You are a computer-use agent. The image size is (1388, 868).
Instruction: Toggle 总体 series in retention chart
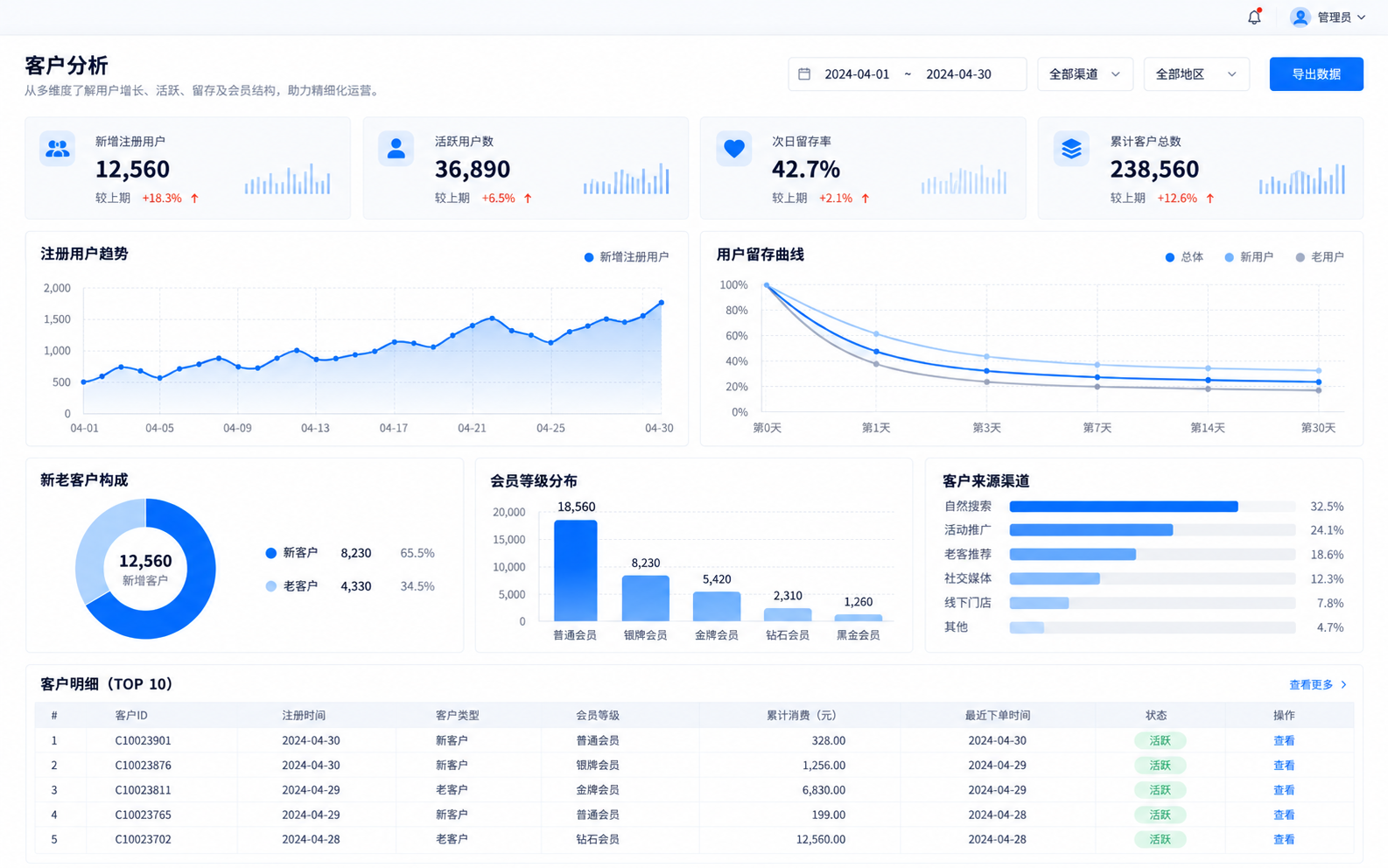pyautogui.click(x=1184, y=257)
